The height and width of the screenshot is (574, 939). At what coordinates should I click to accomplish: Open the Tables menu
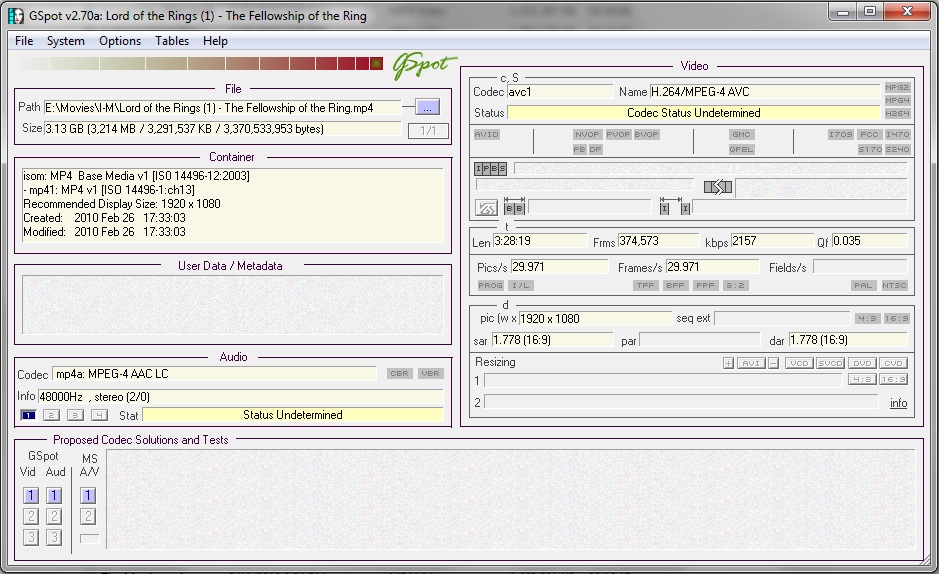pos(172,41)
